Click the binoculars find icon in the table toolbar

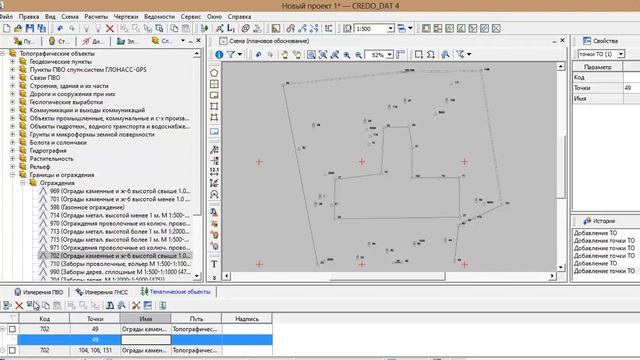(110, 305)
